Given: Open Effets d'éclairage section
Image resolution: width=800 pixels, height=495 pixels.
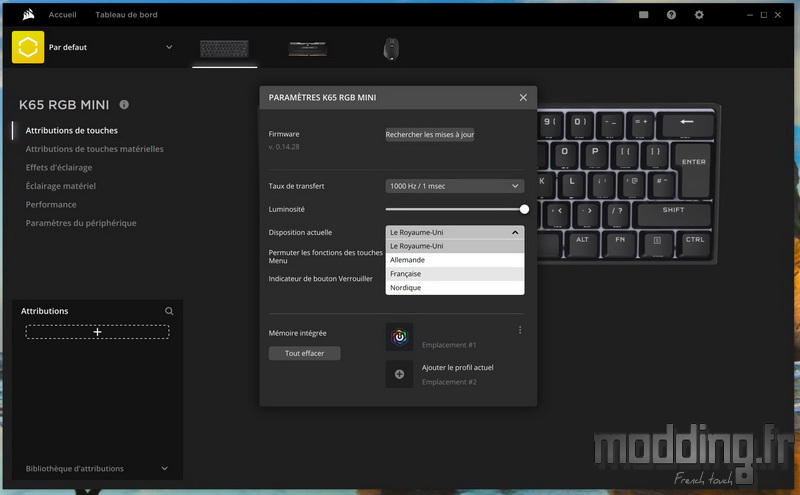Looking at the screenshot, I should tap(59, 167).
